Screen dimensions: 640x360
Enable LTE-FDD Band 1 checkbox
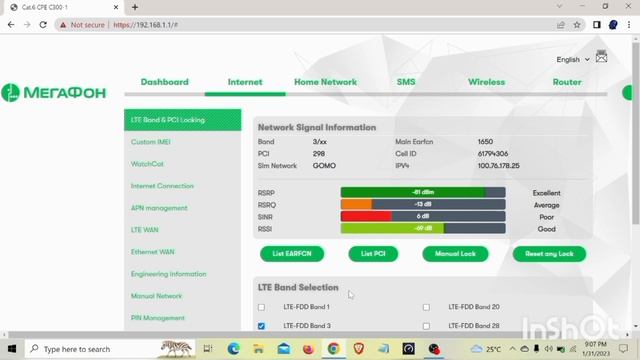point(262,307)
